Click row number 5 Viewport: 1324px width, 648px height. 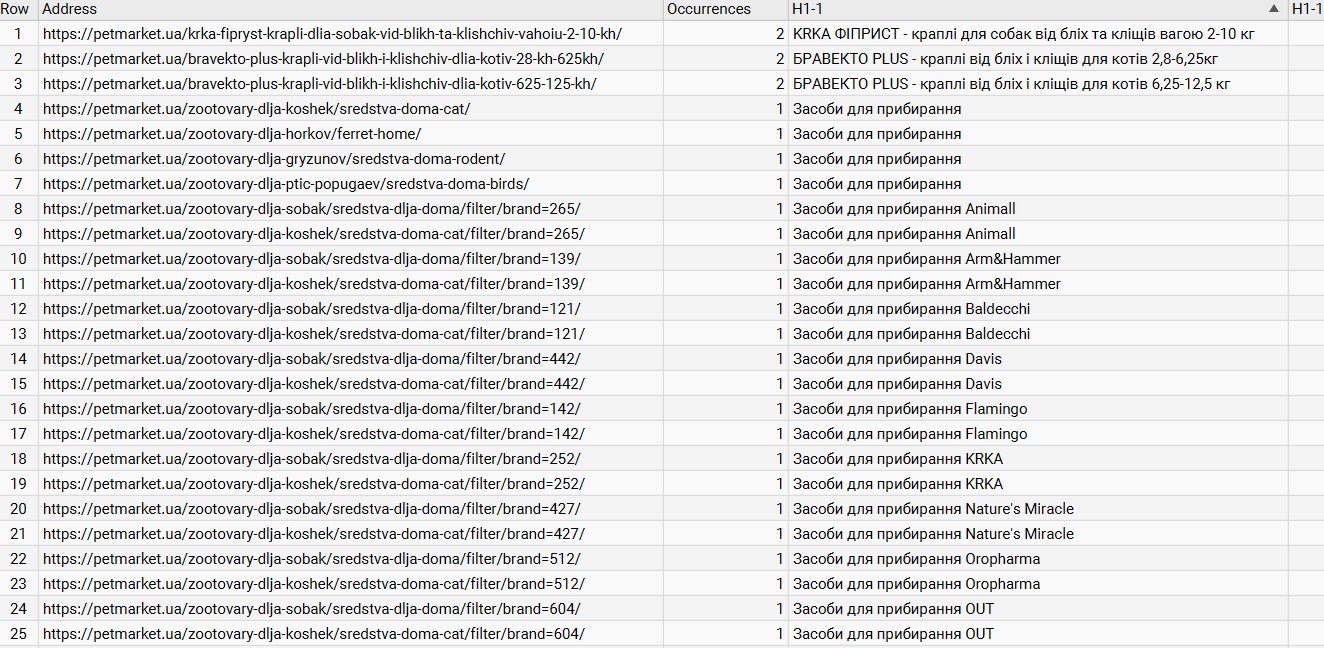18,133
